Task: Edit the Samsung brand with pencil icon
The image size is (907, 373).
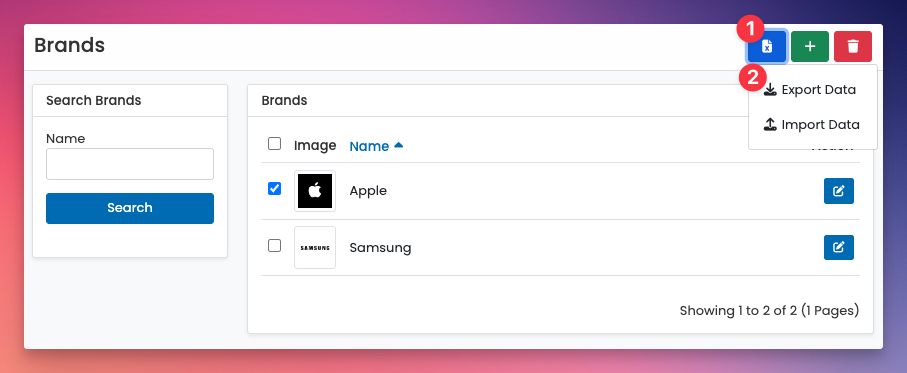Action: tap(839, 248)
